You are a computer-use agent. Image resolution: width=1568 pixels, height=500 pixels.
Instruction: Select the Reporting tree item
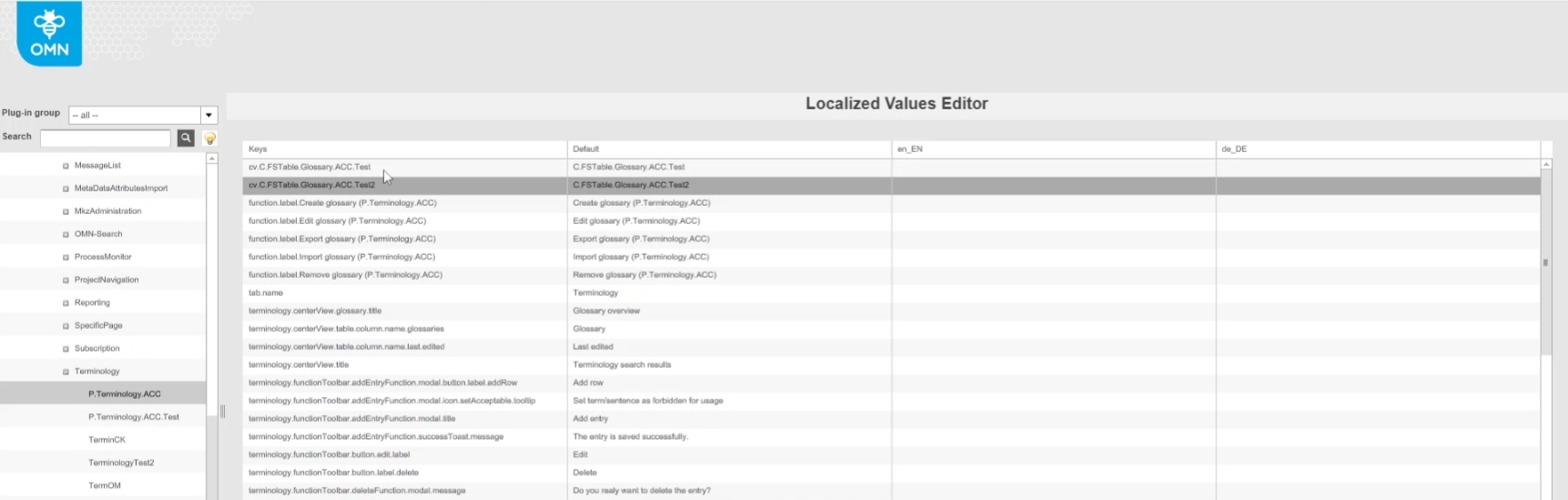coord(92,302)
